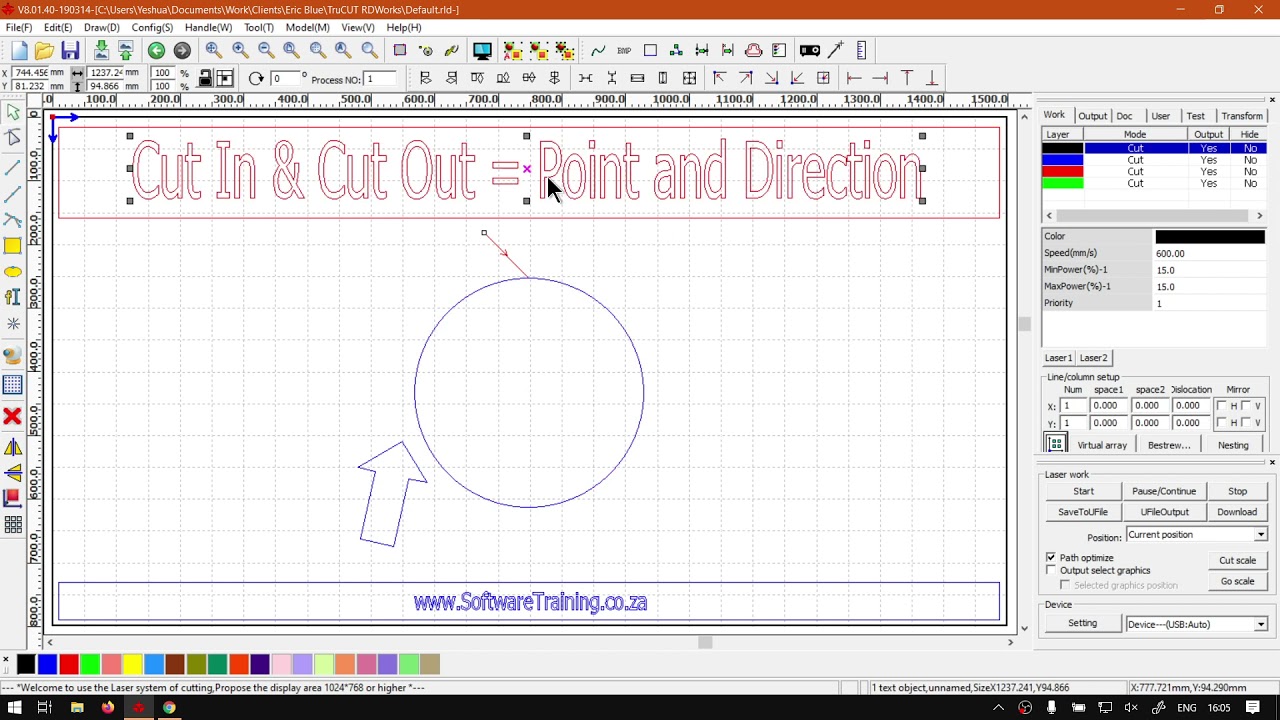Click the Virtual array button
Viewport: 1280px width, 720px height.
coord(1102,445)
